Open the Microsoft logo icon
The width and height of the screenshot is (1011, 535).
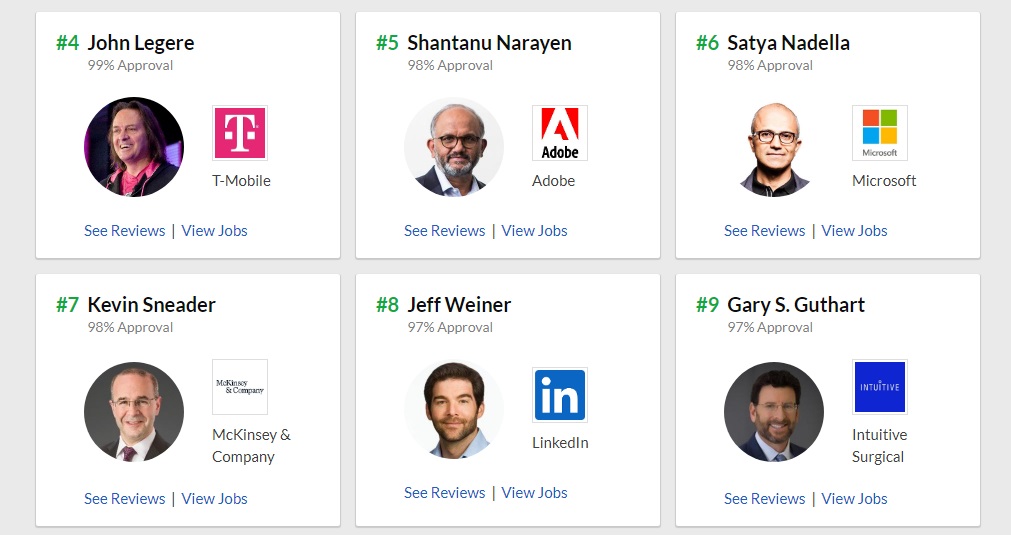click(880, 133)
